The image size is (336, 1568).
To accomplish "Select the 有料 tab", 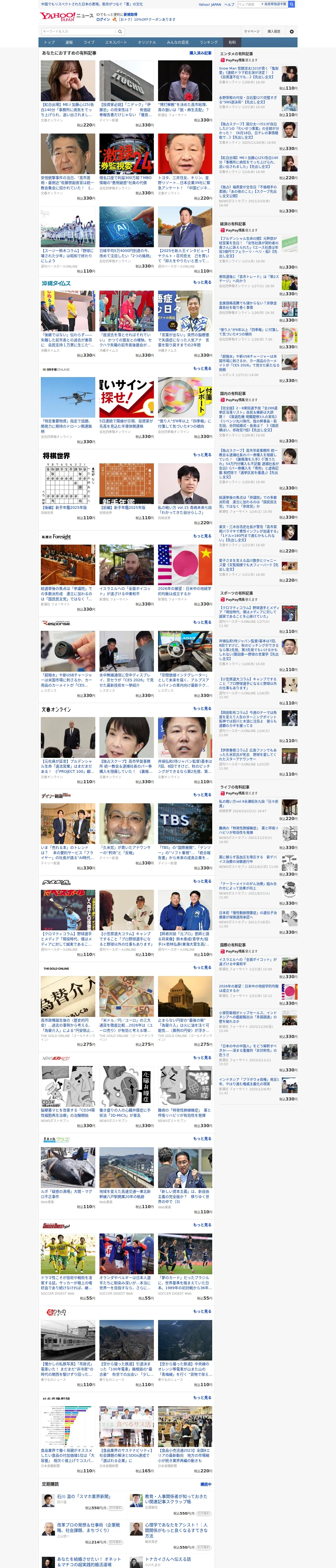I will (x=232, y=43).
